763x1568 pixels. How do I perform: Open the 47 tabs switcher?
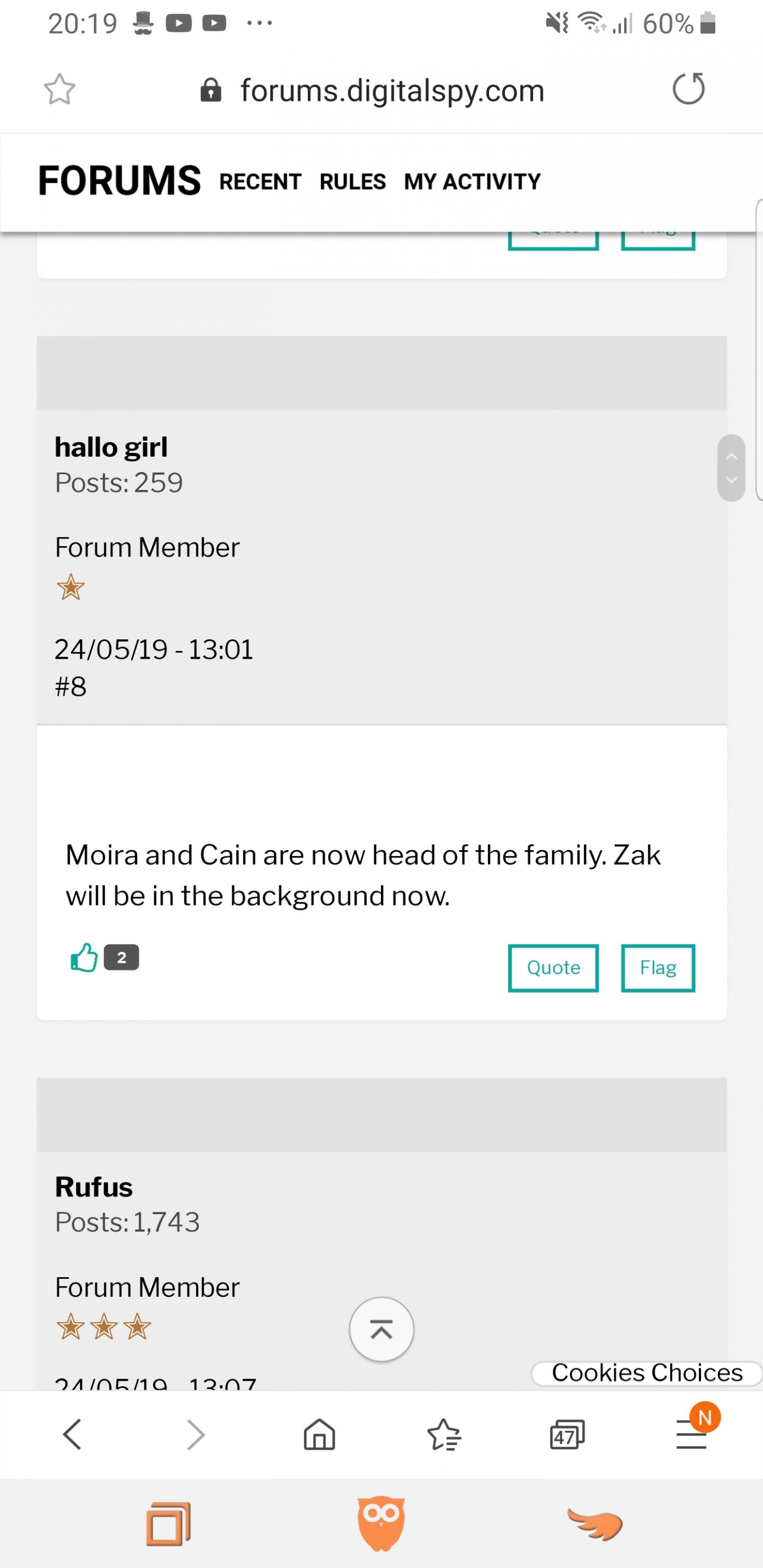click(x=567, y=1435)
